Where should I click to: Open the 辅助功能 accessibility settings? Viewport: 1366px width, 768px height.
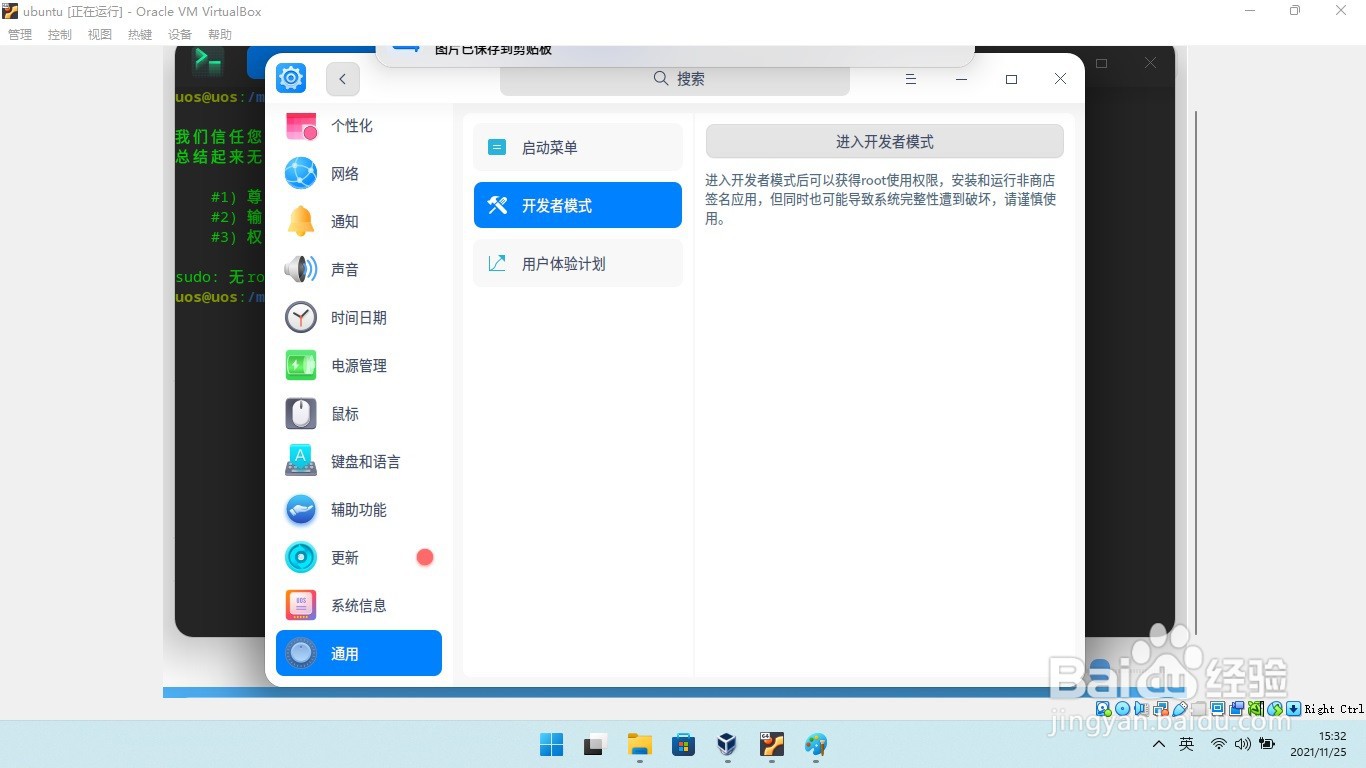pyautogui.click(x=358, y=510)
